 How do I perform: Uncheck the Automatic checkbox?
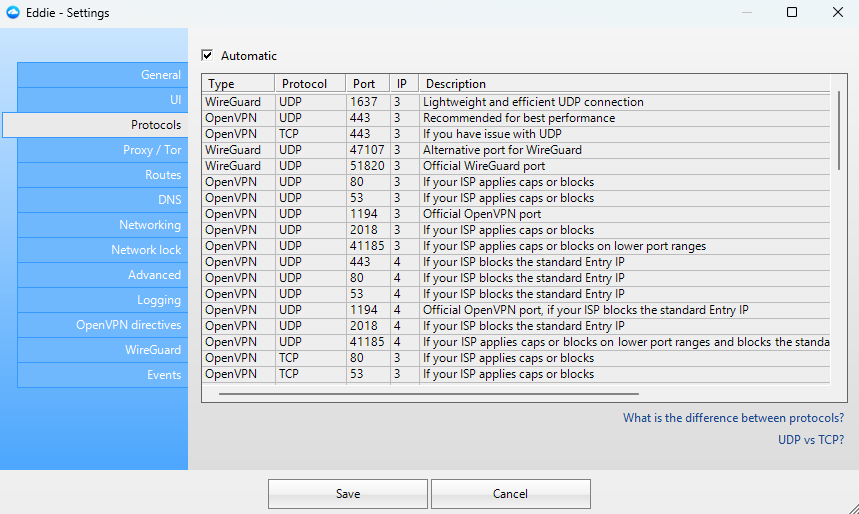(x=207, y=55)
